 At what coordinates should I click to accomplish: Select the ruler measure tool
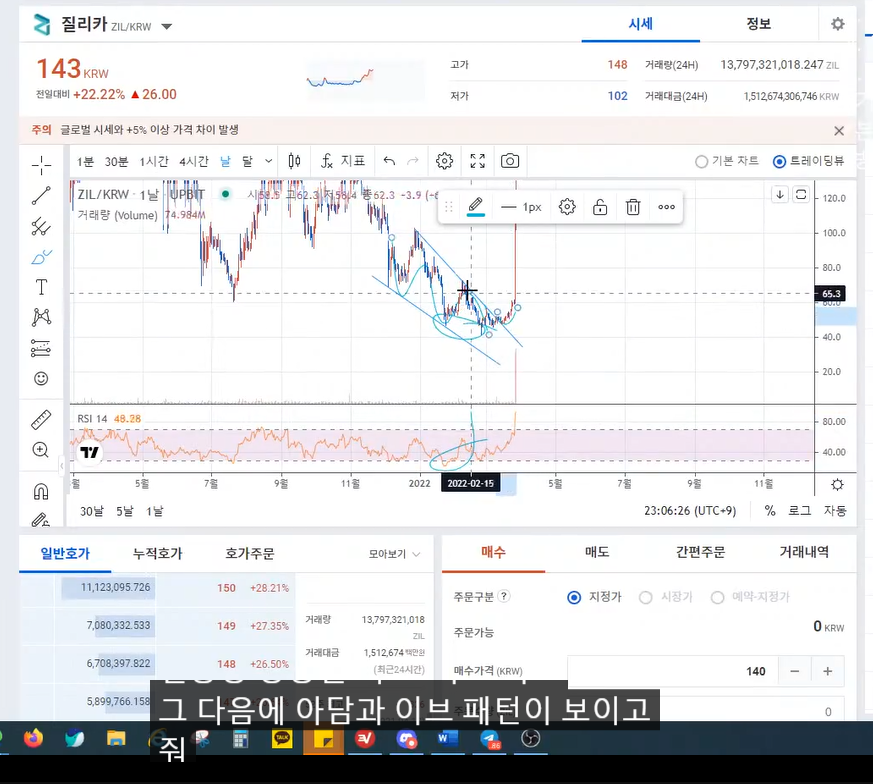41,419
